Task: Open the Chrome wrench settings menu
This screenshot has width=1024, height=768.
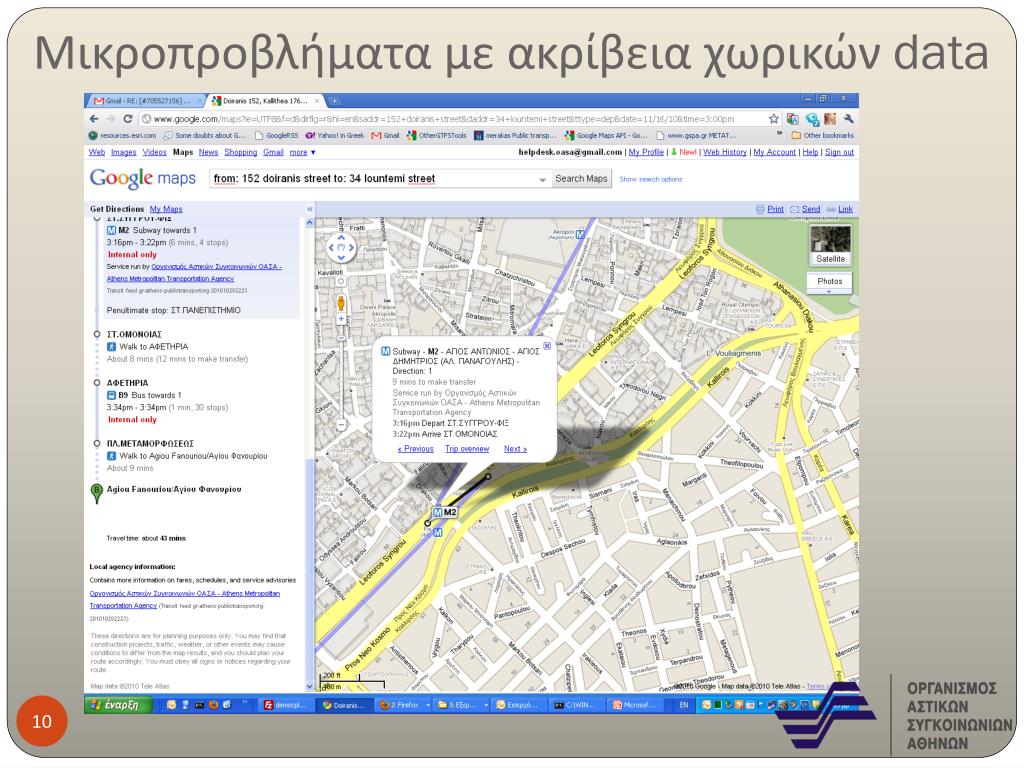Action: tap(848, 119)
